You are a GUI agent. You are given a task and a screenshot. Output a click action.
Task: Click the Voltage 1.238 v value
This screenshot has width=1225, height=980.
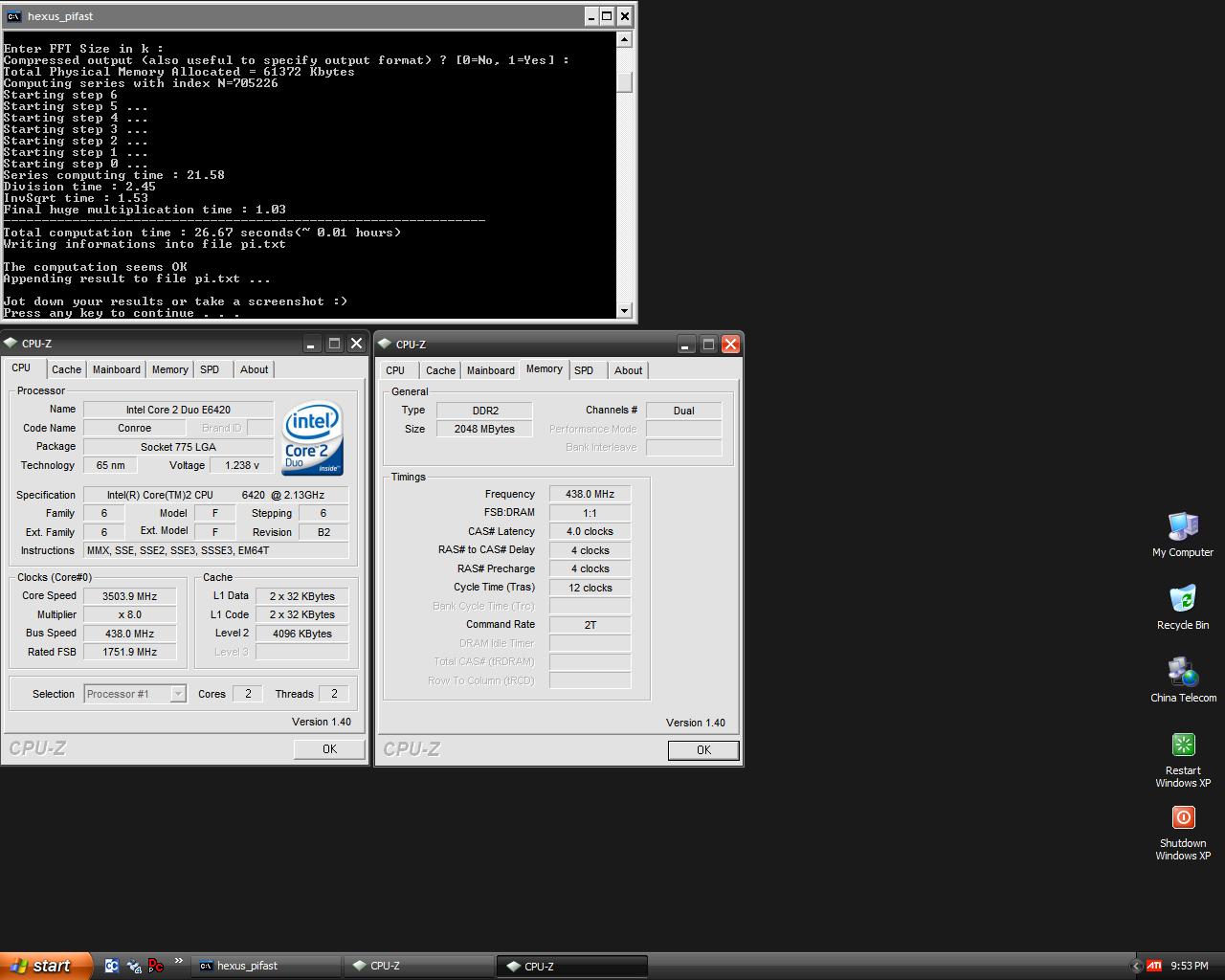coord(241,465)
